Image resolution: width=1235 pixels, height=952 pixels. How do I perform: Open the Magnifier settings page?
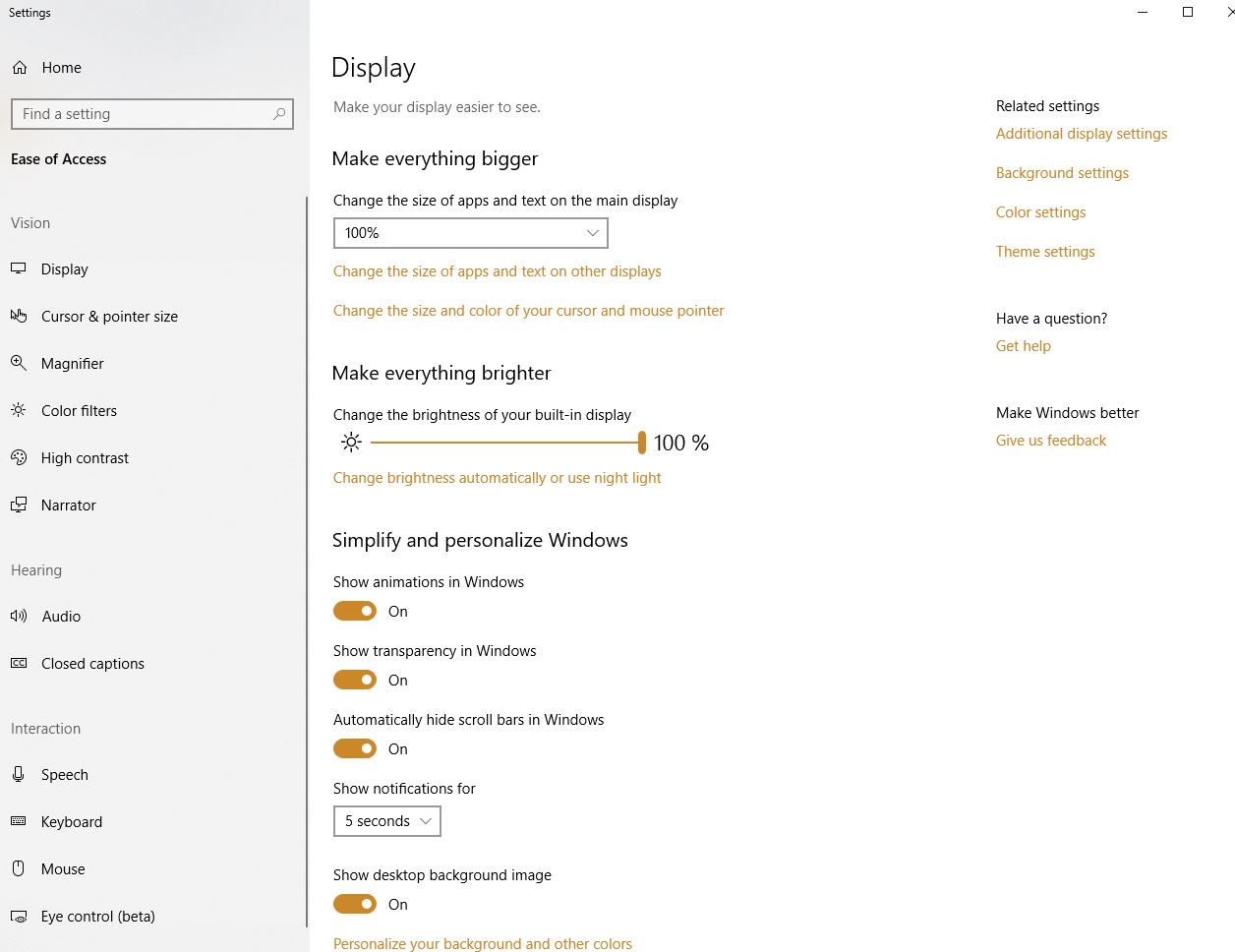[72, 363]
